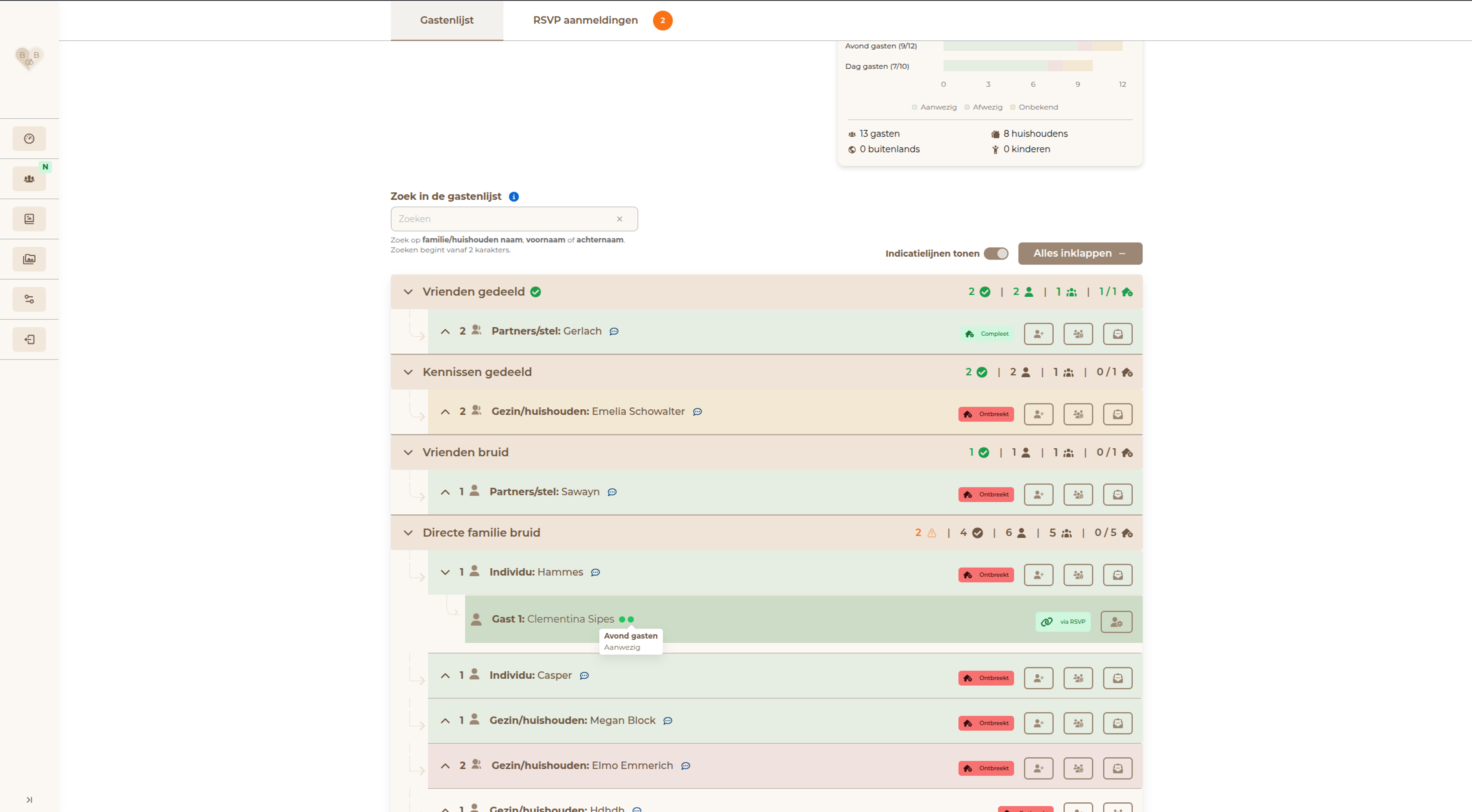The width and height of the screenshot is (1472, 812).
Task: Open comment icon next to Megan Block
Action: pyautogui.click(x=667, y=721)
